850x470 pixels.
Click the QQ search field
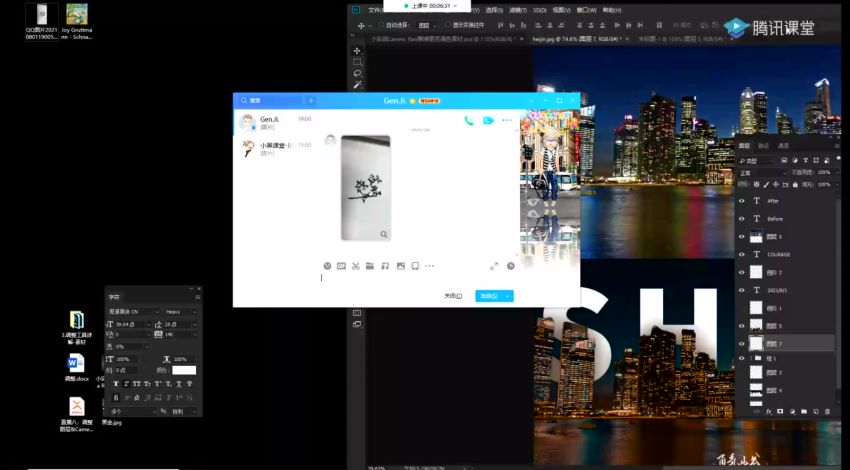point(271,100)
